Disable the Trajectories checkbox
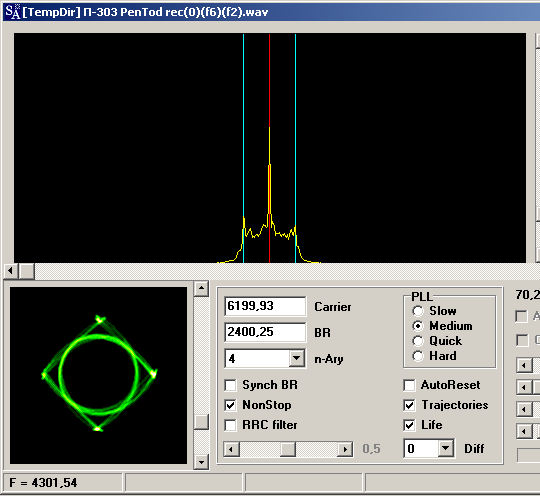The width and height of the screenshot is (540, 496). [409, 405]
